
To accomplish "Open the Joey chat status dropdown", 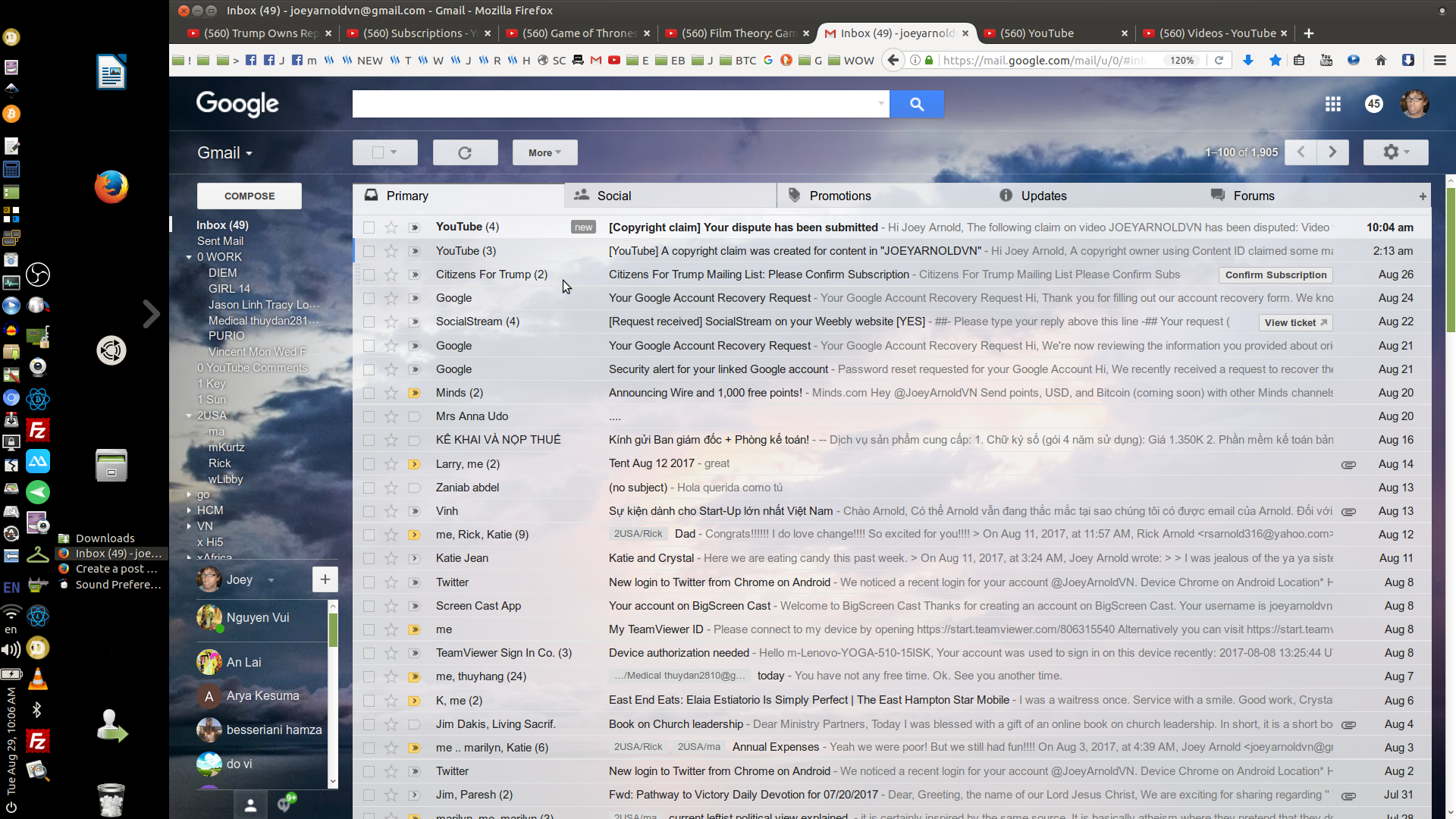I will coord(271,580).
